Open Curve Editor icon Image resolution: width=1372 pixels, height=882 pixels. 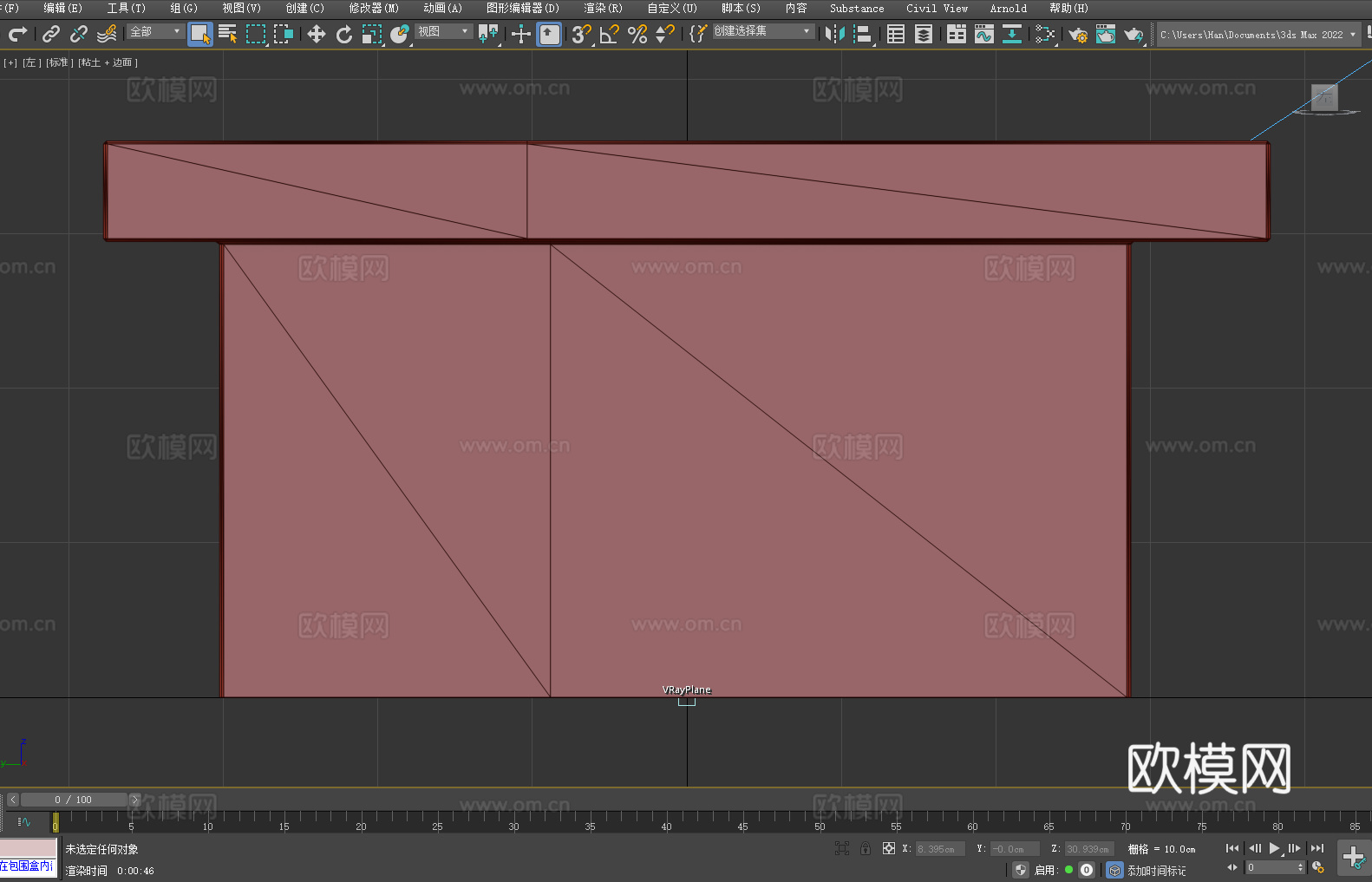tap(984, 34)
